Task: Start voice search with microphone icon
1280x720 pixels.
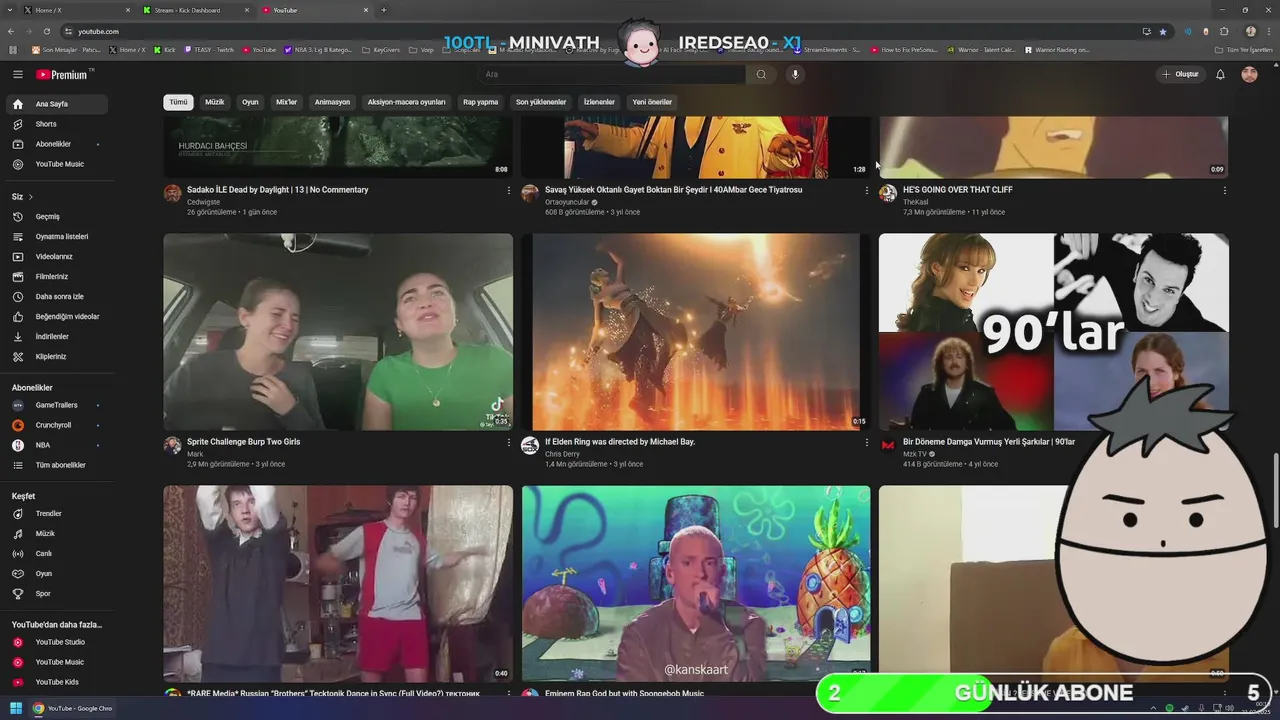Action: tap(795, 74)
